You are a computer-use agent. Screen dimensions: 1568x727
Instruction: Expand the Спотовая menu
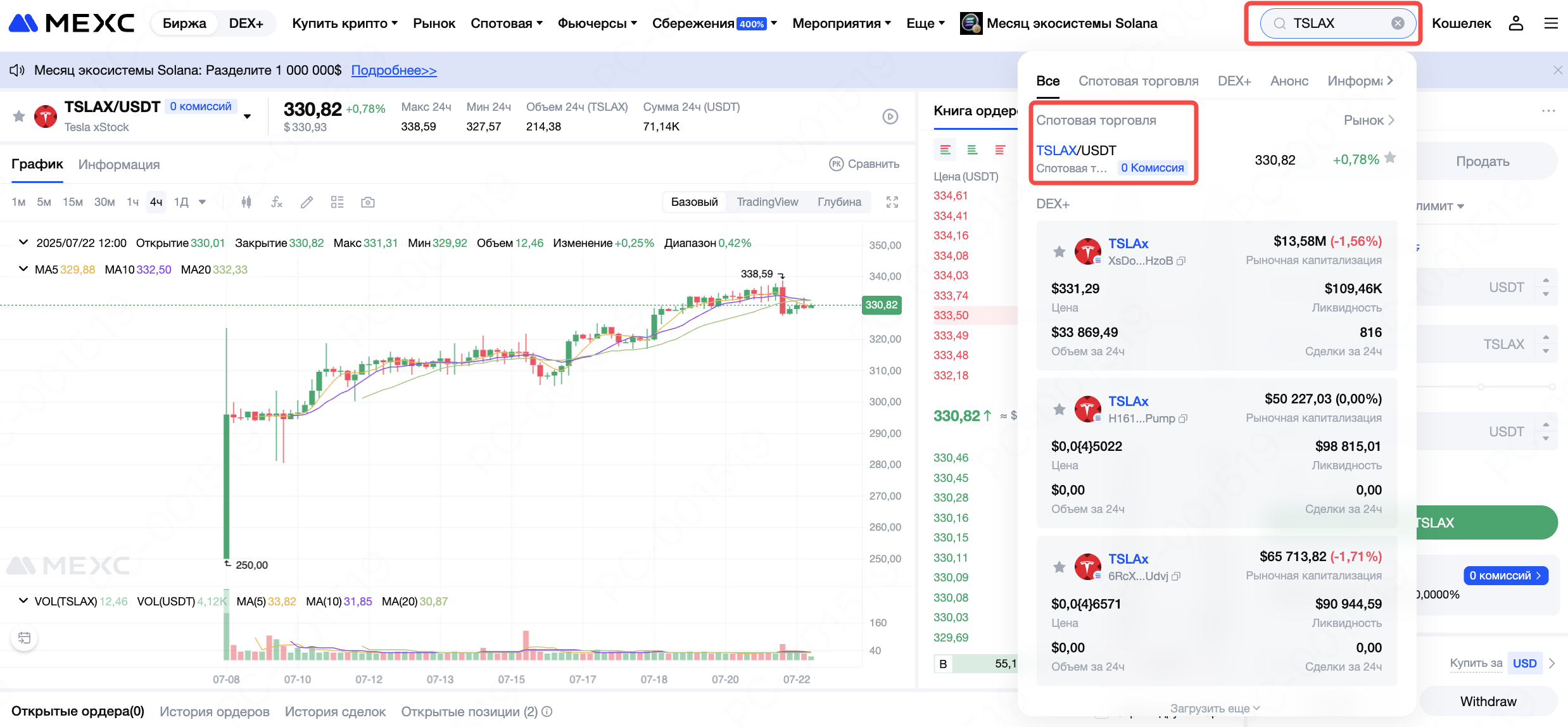pyautogui.click(x=507, y=23)
